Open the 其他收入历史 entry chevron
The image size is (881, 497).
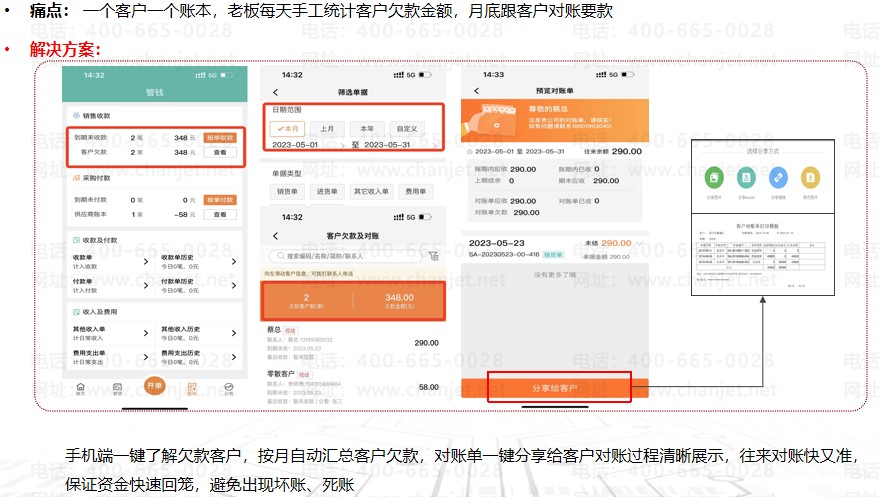(234, 333)
